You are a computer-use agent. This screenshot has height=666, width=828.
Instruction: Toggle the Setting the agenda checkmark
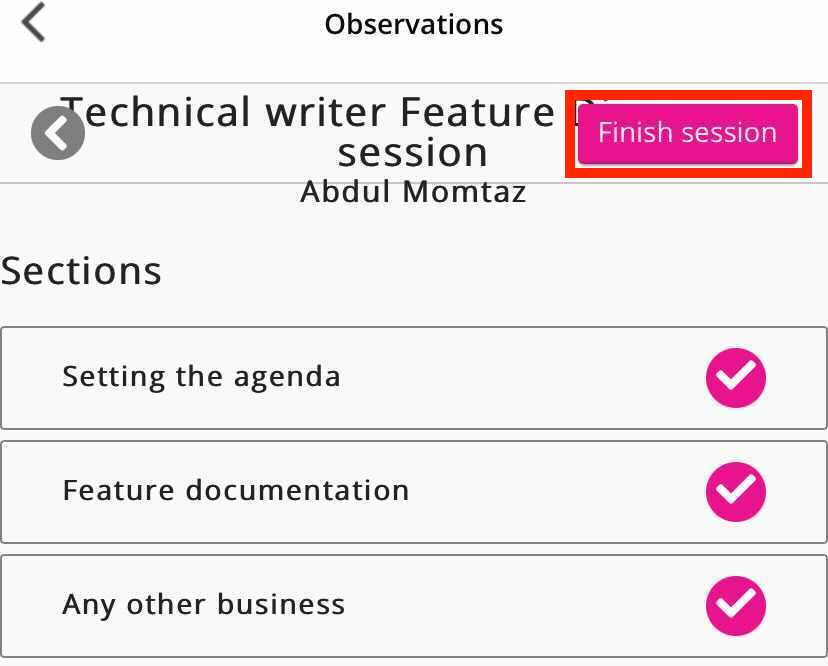click(736, 377)
